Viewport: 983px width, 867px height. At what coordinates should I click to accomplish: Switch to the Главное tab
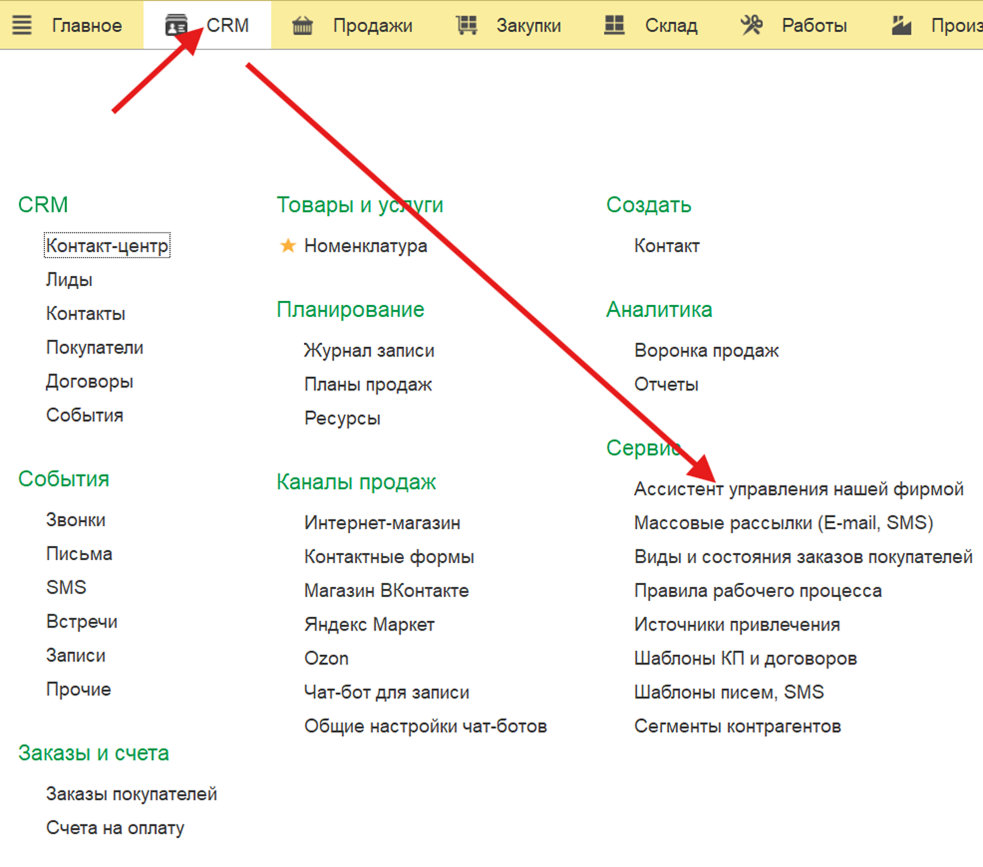tap(87, 25)
